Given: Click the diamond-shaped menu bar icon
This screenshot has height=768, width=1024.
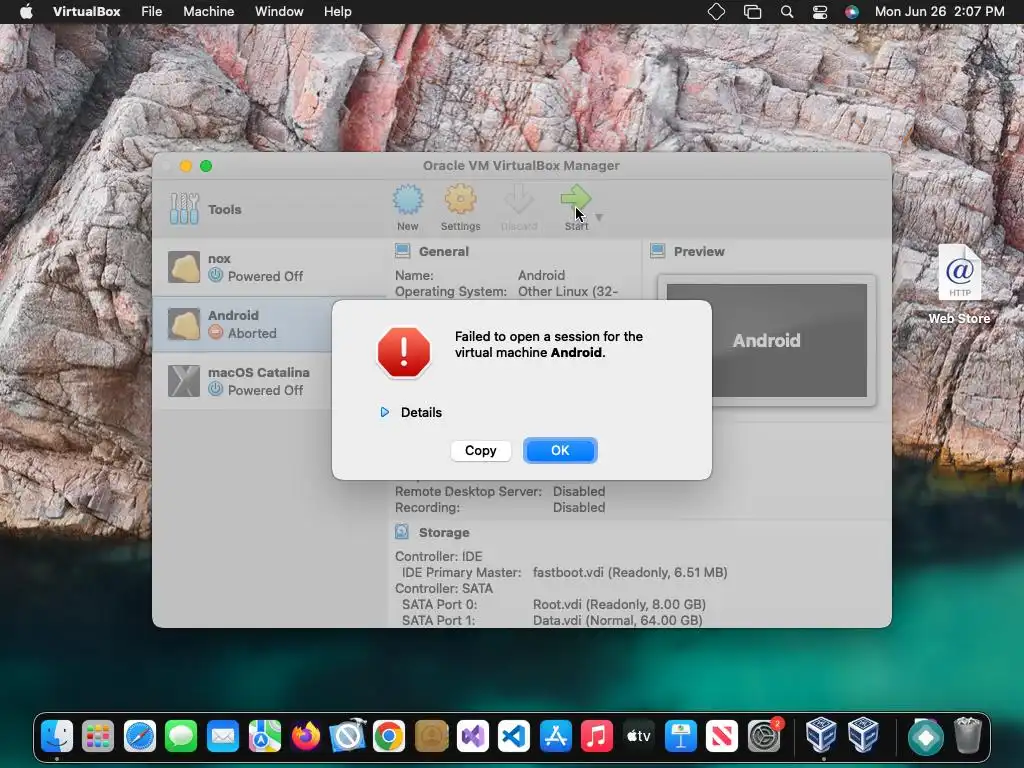Looking at the screenshot, I should pos(716,12).
